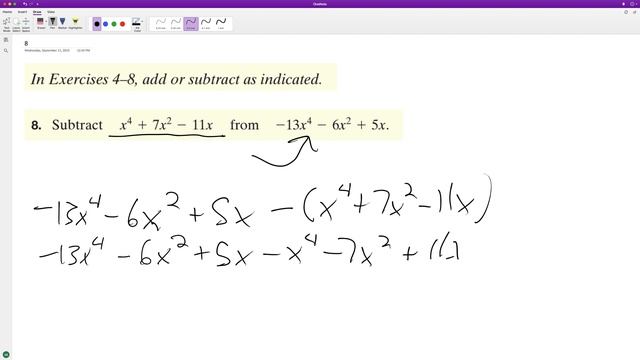Open the Home ribbon tab
Image resolution: width=640 pixels, height=360 pixels.
click(7, 12)
